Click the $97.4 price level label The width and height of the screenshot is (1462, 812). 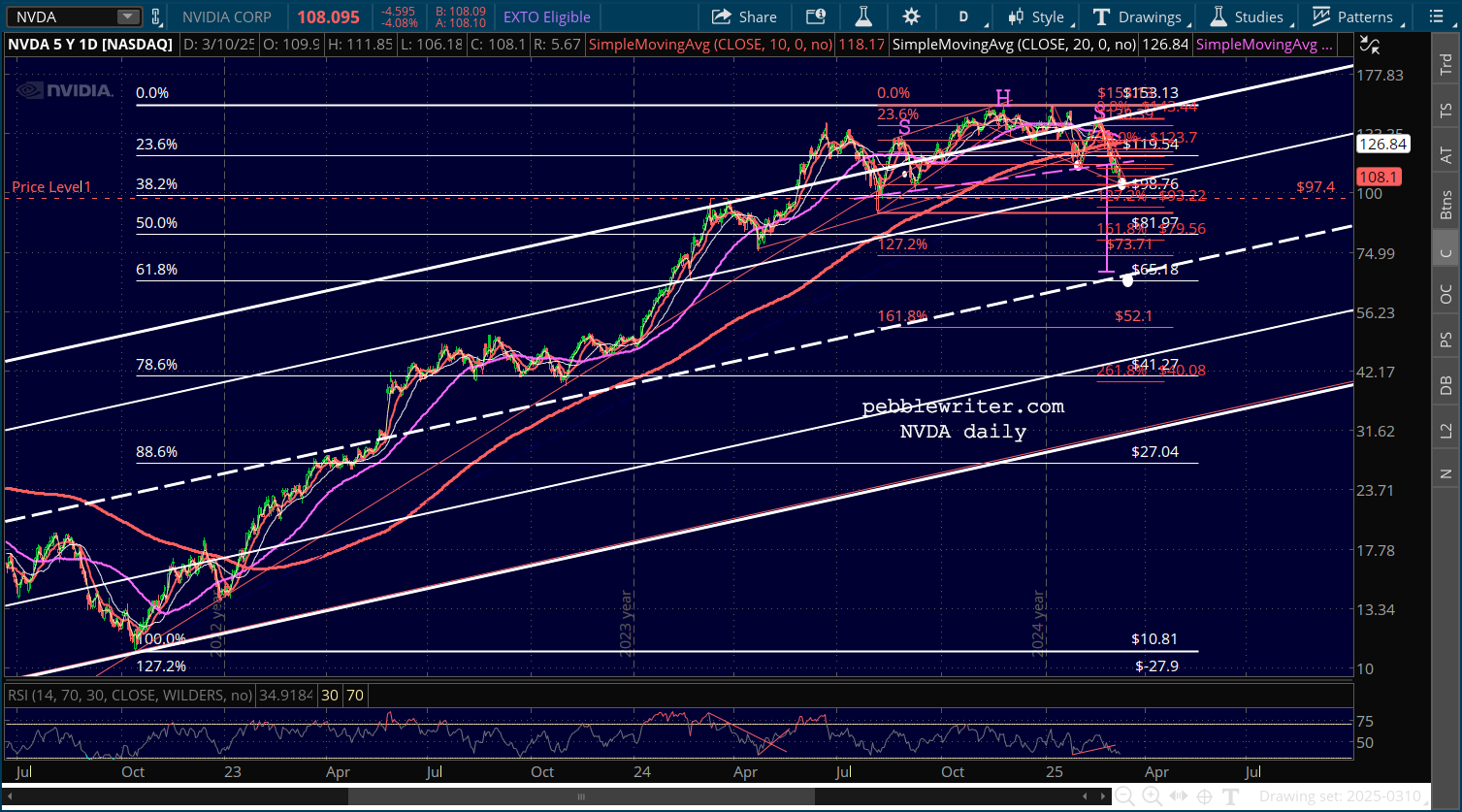point(1316,186)
